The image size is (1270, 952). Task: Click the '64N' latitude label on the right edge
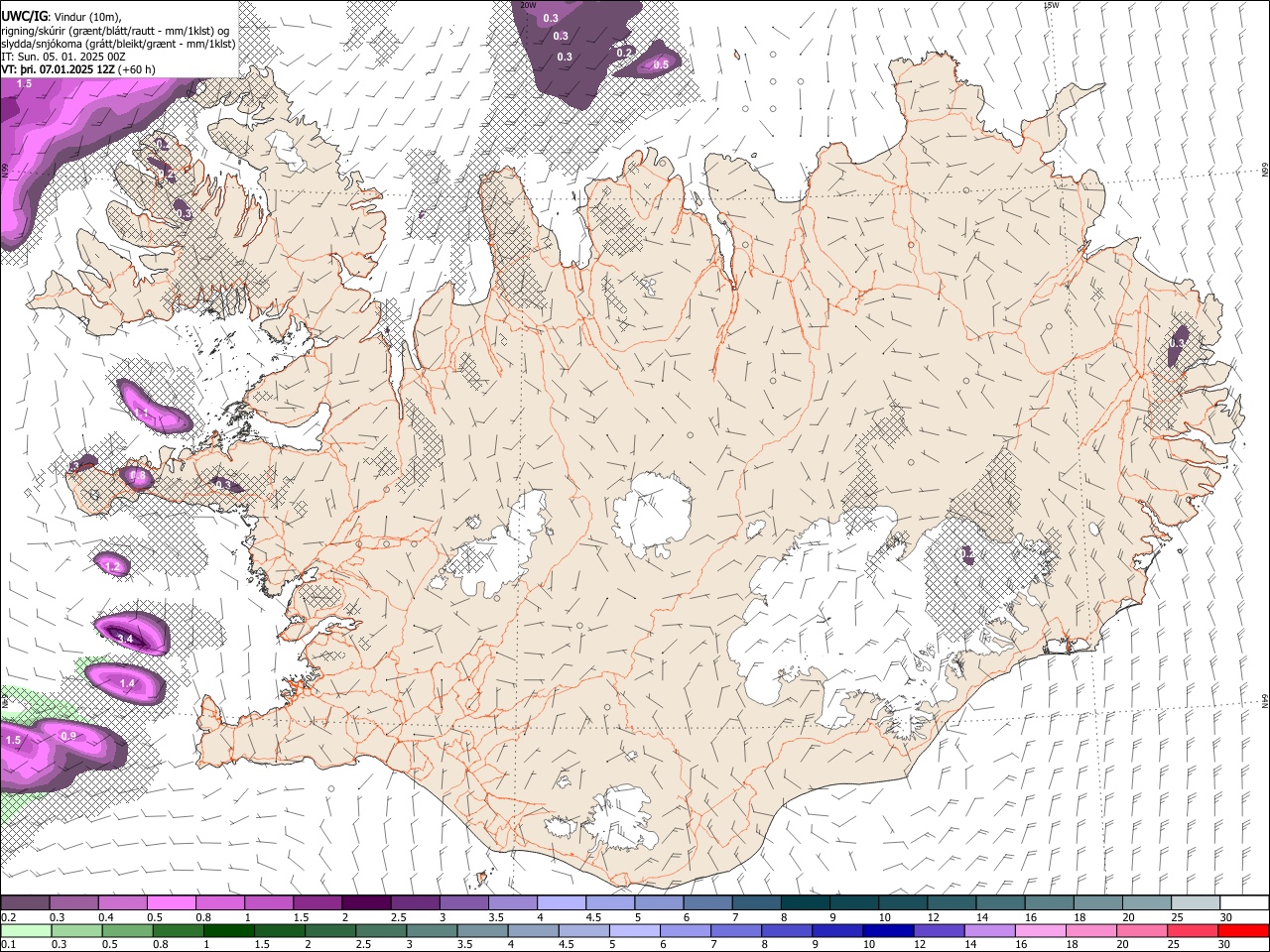tap(1265, 701)
